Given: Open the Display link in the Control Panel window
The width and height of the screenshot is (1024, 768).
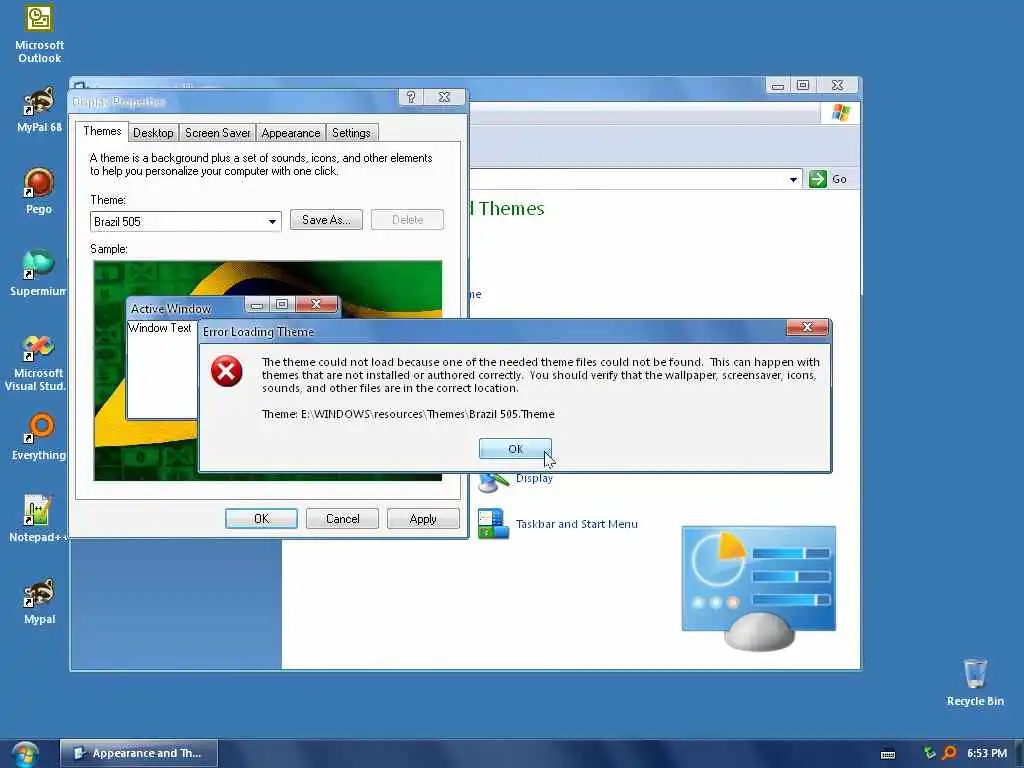Looking at the screenshot, I should pyautogui.click(x=534, y=478).
